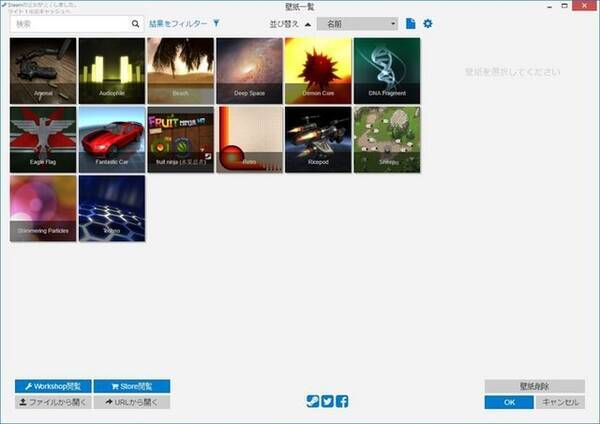Toggle the sort direction arrow
The width and height of the screenshot is (600, 424).
308,24
